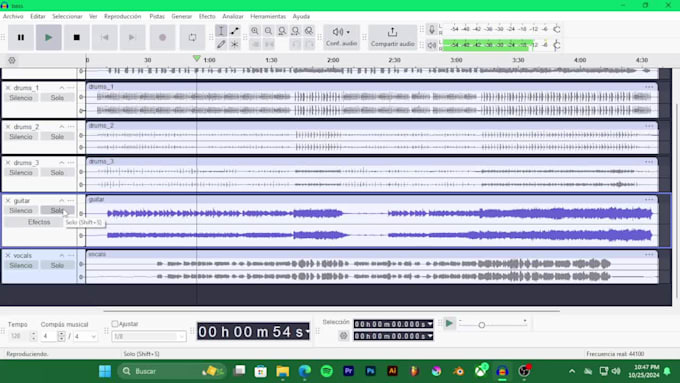Solo the drums_2 track

point(57,137)
